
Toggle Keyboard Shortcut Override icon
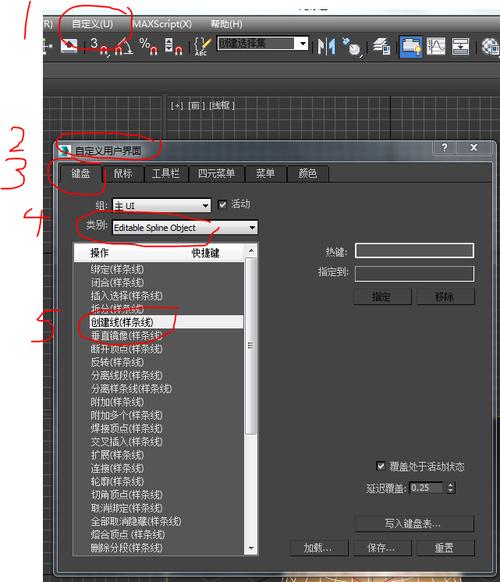click(x=68, y=46)
